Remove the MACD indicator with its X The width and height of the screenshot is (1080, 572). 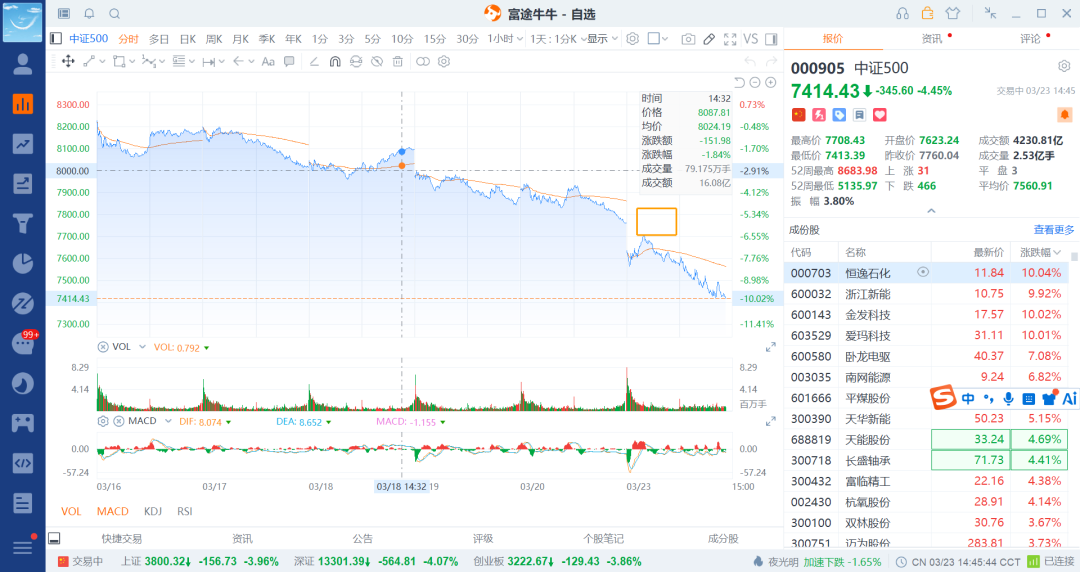pyautogui.click(x=118, y=421)
